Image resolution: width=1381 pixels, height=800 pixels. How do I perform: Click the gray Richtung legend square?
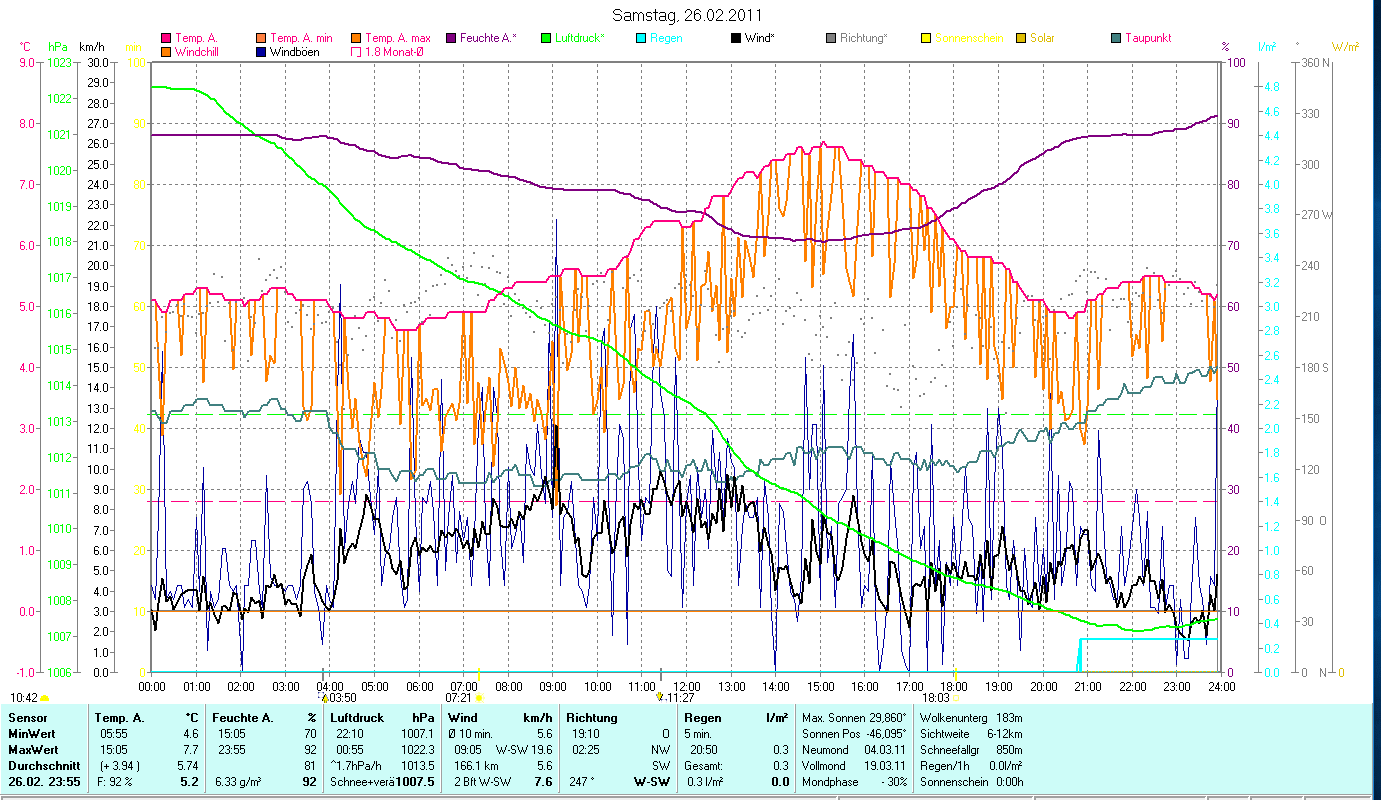click(x=831, y=38)
